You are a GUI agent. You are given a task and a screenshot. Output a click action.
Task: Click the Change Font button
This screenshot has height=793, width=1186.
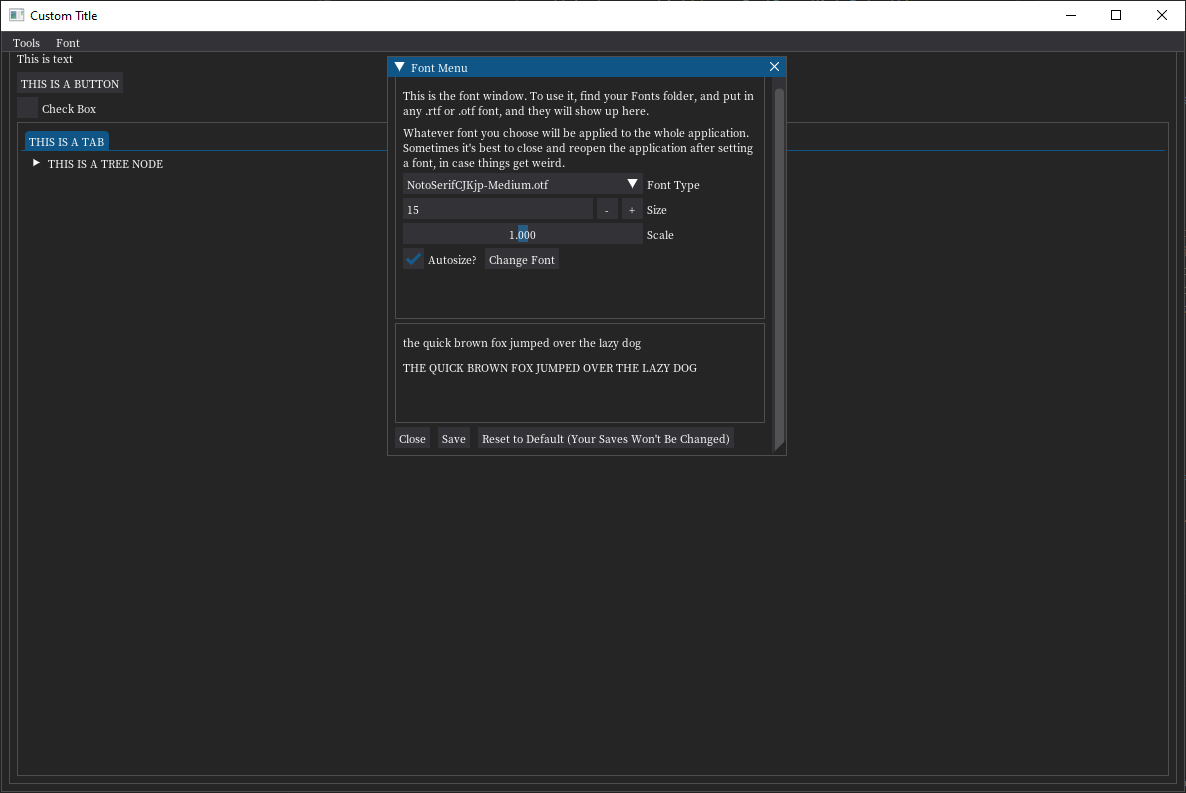[x=521, y=259]
